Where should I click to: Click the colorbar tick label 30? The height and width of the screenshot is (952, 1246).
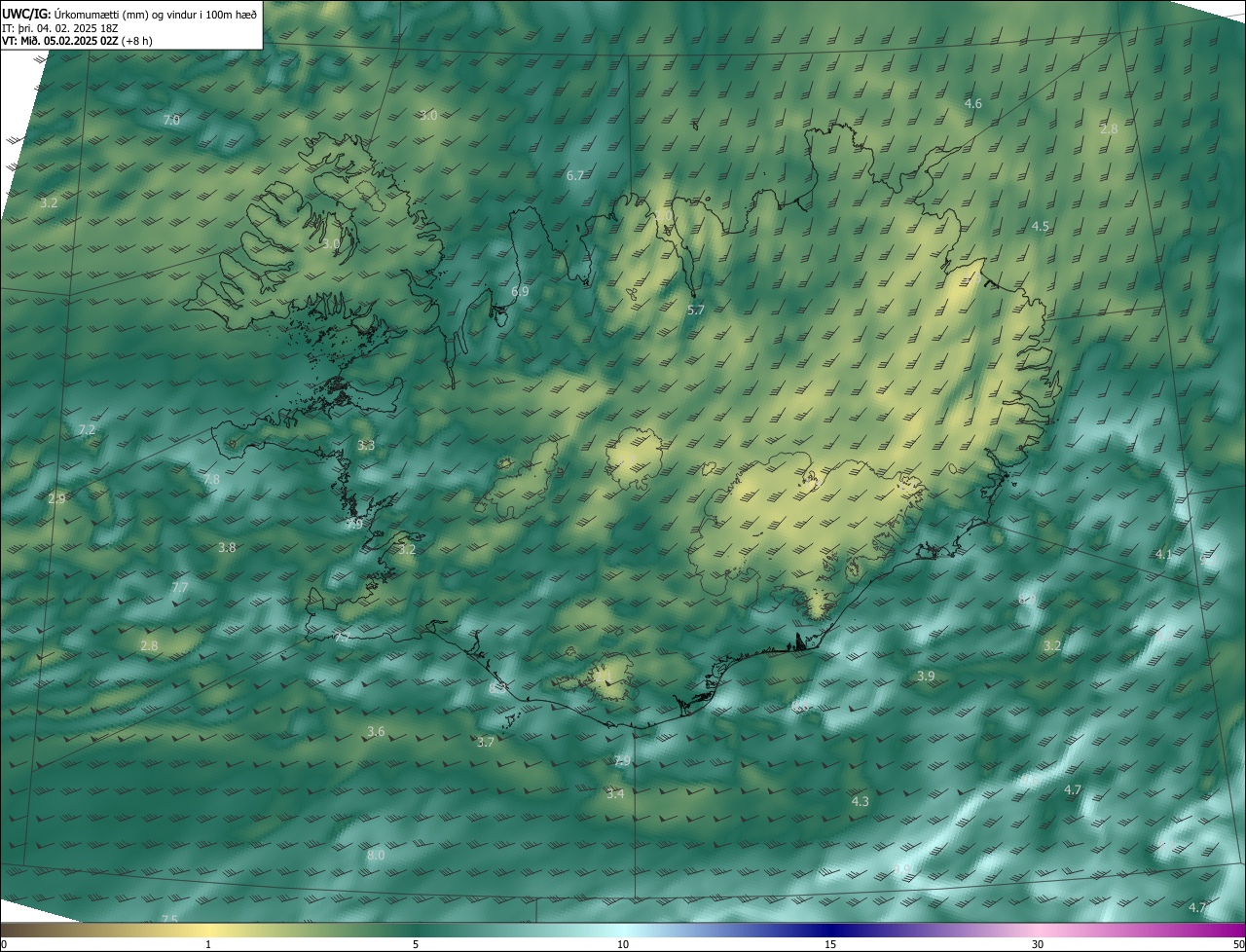tap(1038, 944)
